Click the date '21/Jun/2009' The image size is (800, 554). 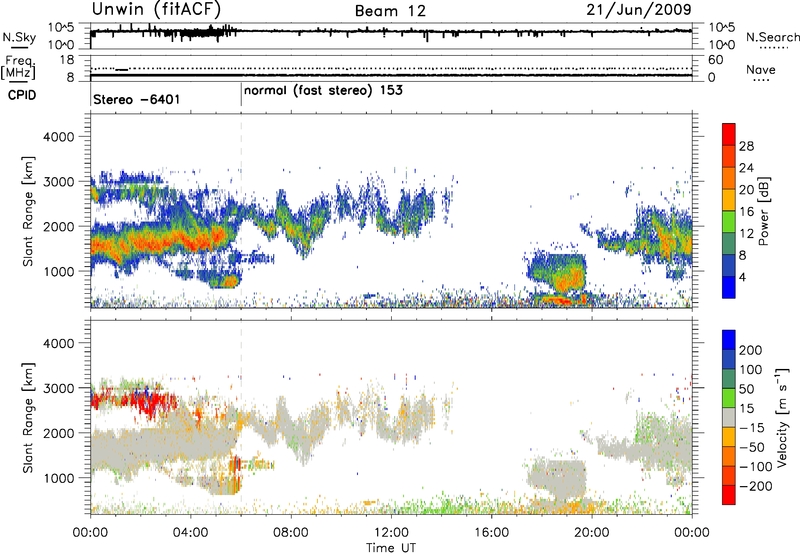[x=639, y=10]
